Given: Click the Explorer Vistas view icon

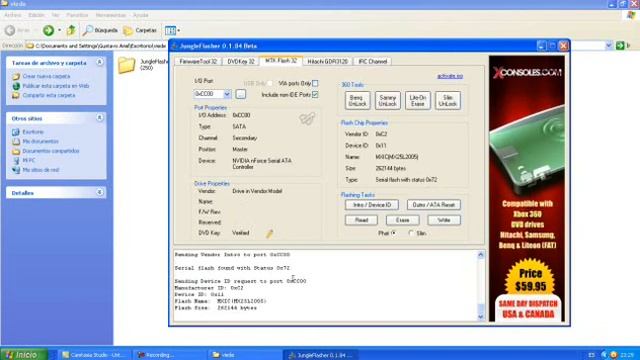Looking at the screenshot, I should 170,30.
